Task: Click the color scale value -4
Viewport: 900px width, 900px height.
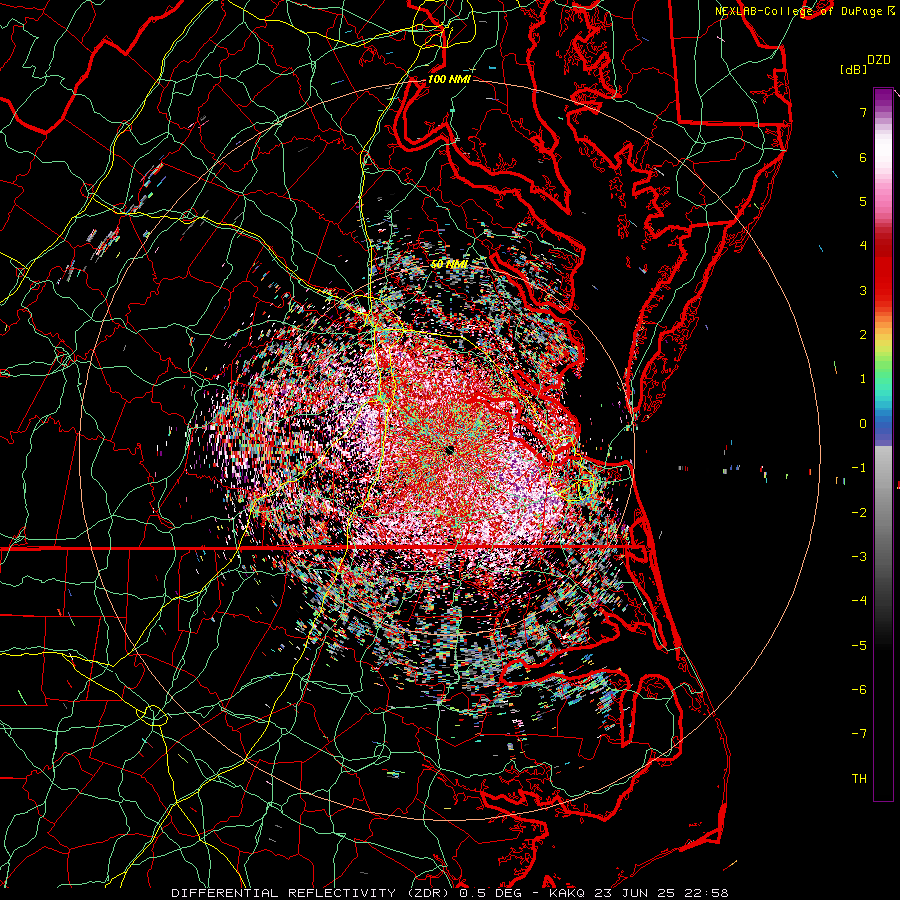Action: (x=859, y=601)
